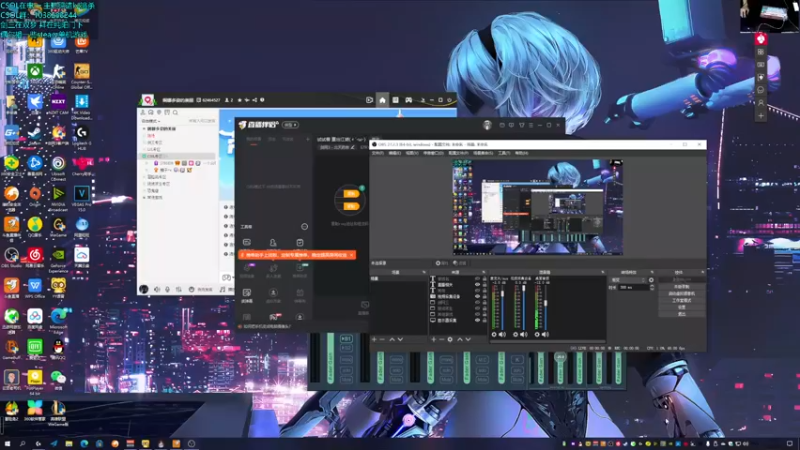Launch Origin desktop shortcut
Screen dimensions: 800x450
(x=35, y=196)
